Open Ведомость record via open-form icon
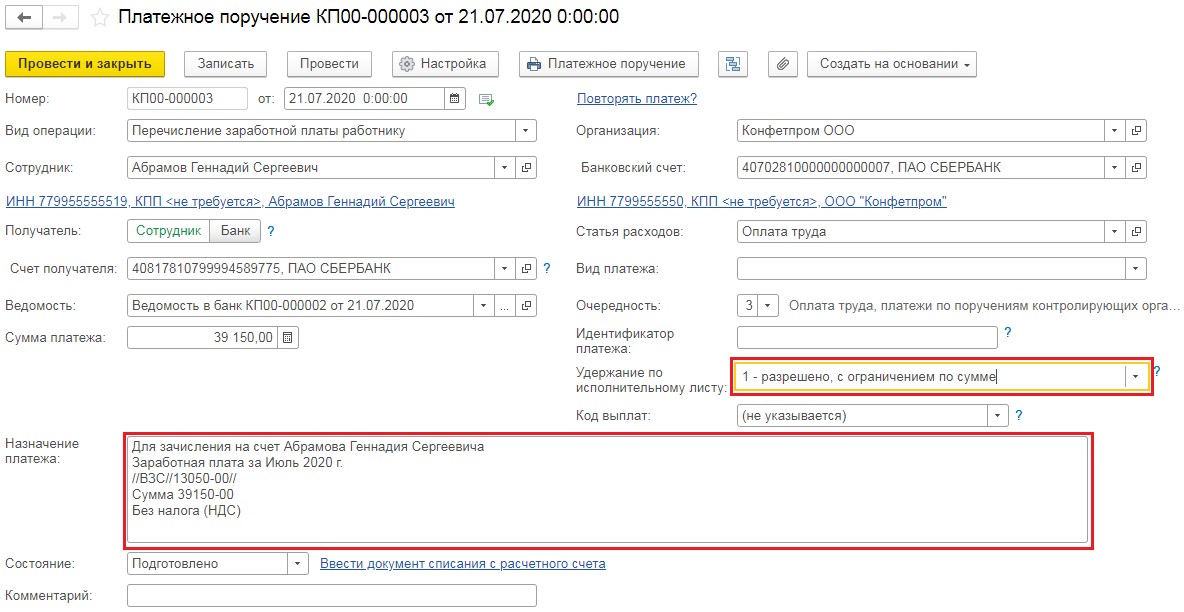This screenshot has width=1184, height=612. click(x=526, y=306)
